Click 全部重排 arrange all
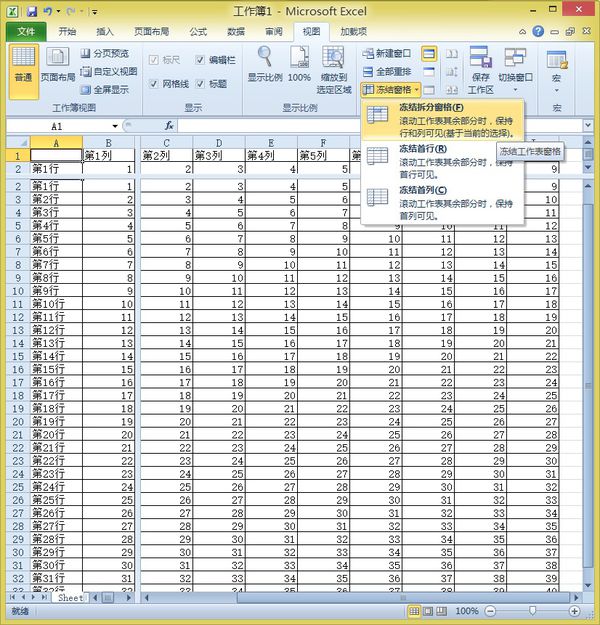600x625 pixels. pos(387,72)
